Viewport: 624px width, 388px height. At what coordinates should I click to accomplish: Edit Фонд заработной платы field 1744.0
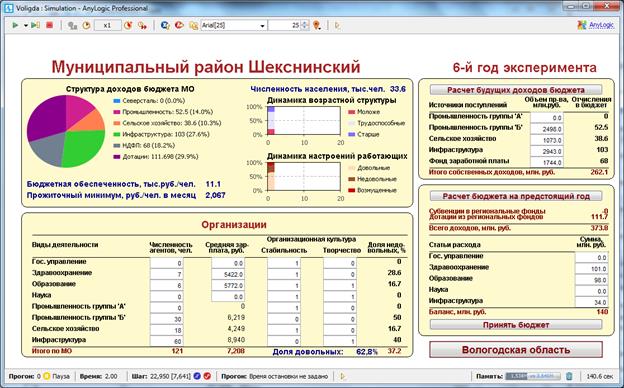[x=547, y=162]
